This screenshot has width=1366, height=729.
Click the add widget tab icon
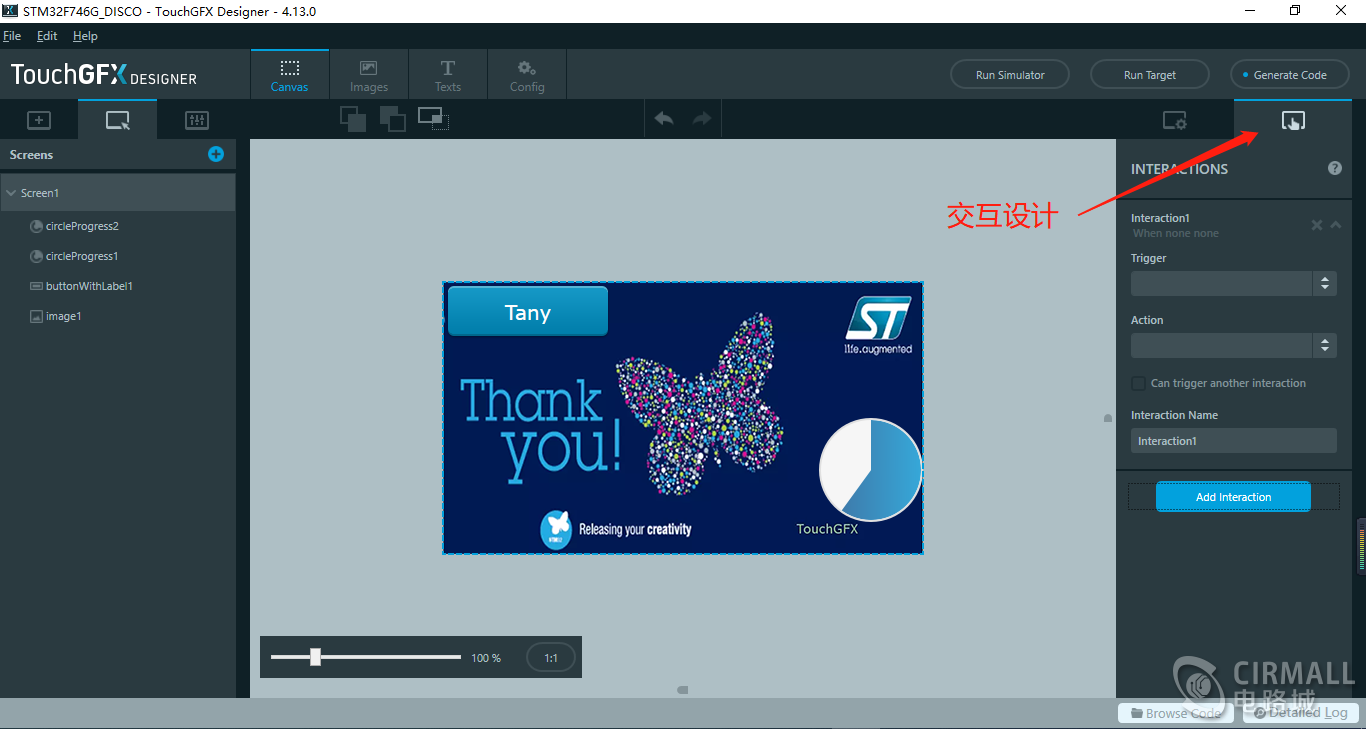coord(38,120)
